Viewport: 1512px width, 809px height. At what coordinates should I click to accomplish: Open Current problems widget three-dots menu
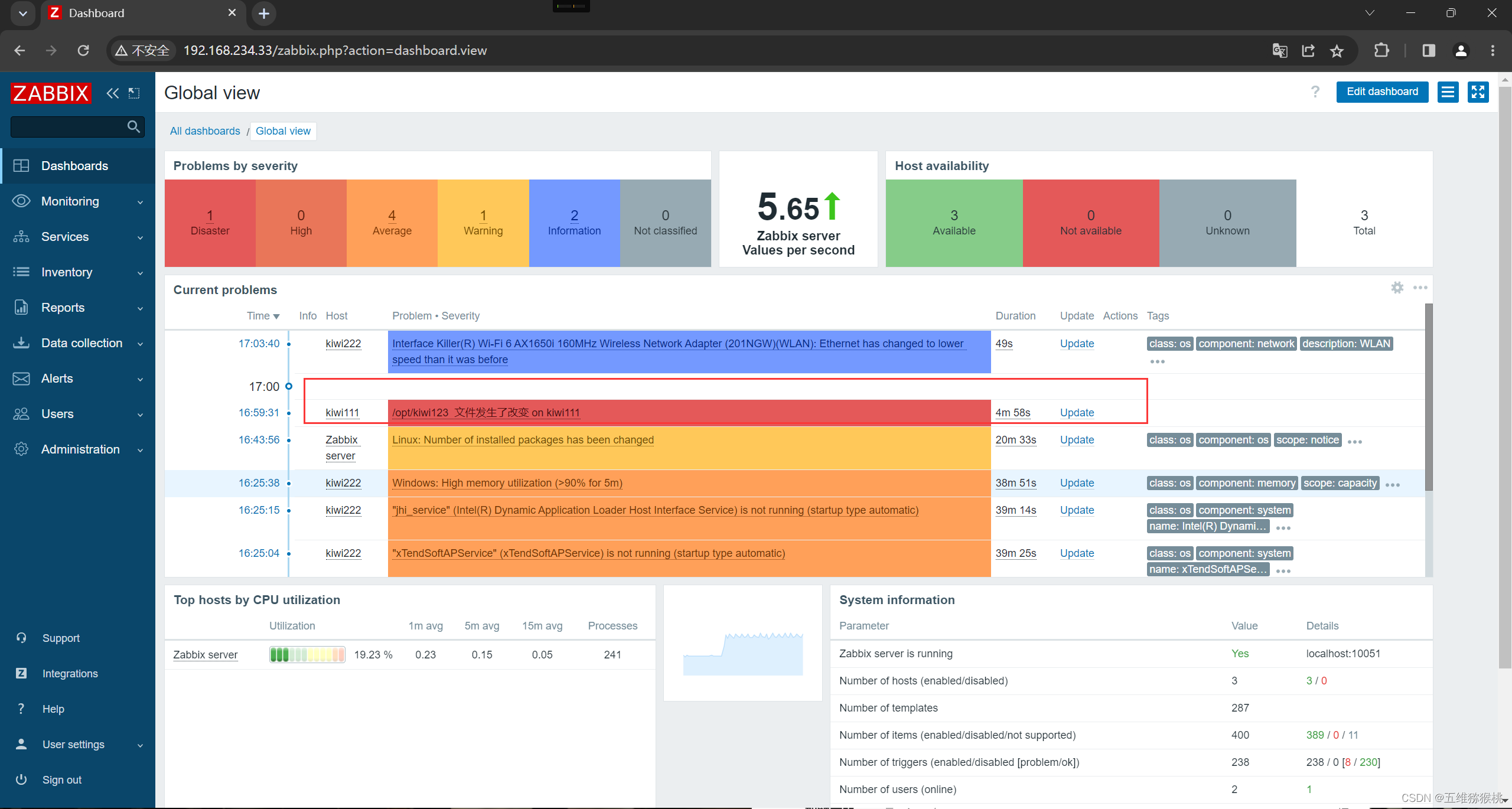point(1420,288)
